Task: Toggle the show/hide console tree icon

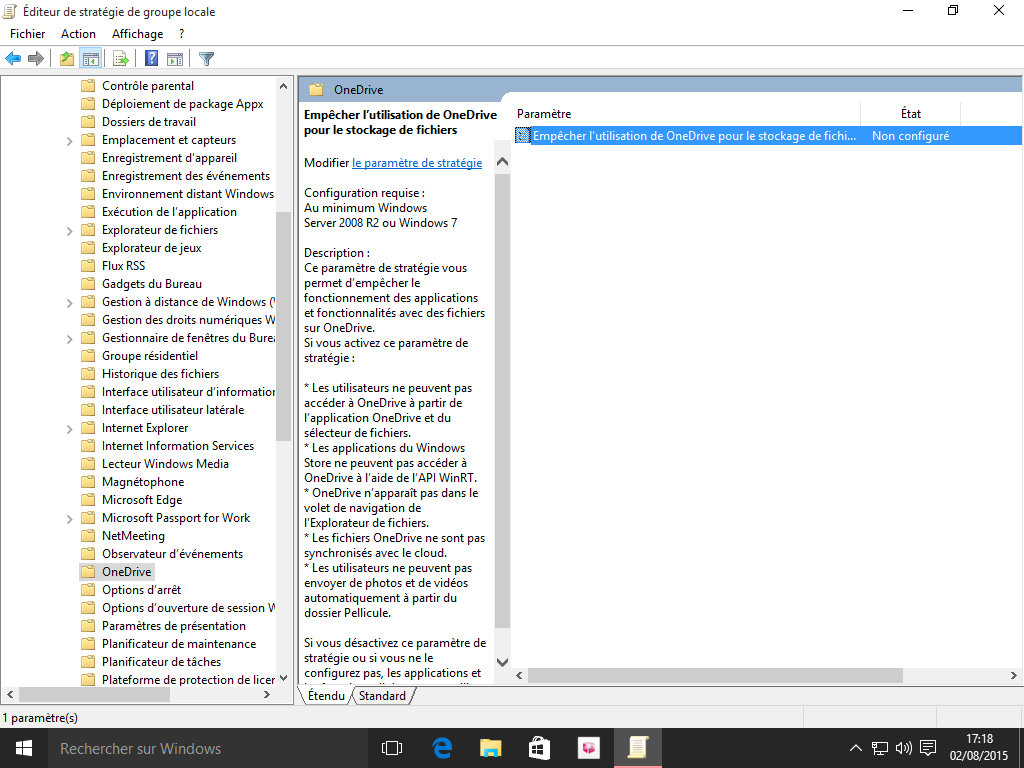Action: coord(90,59)
